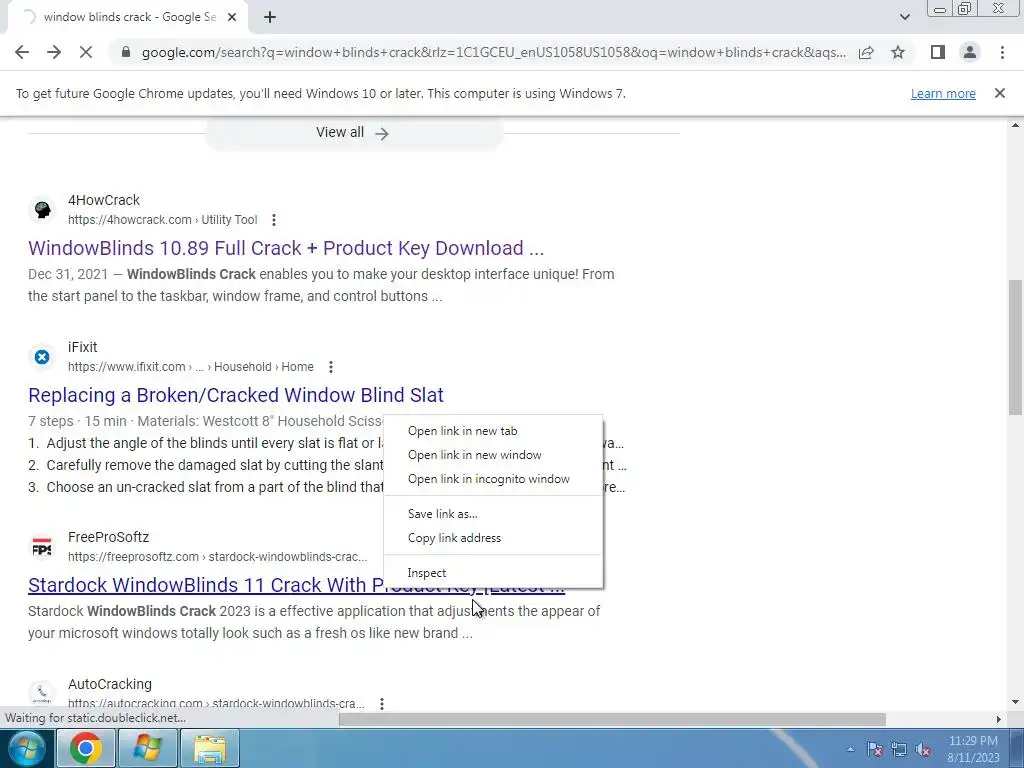Open the Chrome three-dot menu
Viewport: 1024px width, 768px height.
coord(1002,52)
